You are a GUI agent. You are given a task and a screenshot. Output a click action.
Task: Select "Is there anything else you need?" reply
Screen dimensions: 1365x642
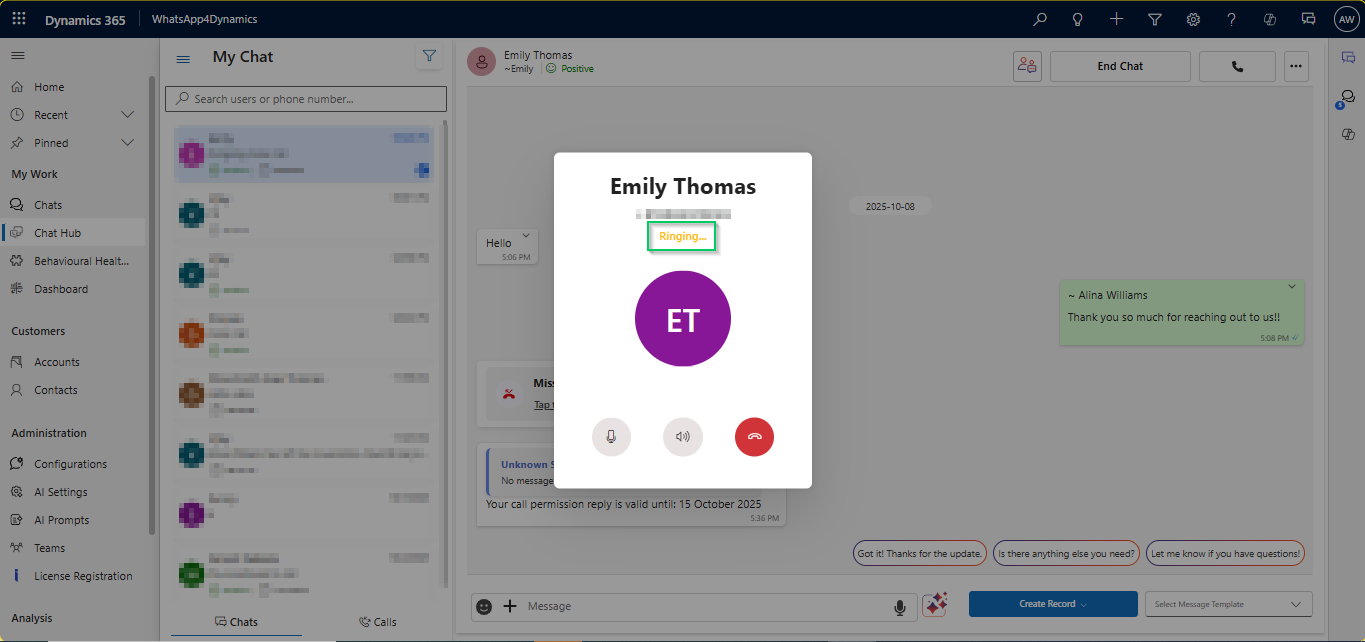(1066, 553)
